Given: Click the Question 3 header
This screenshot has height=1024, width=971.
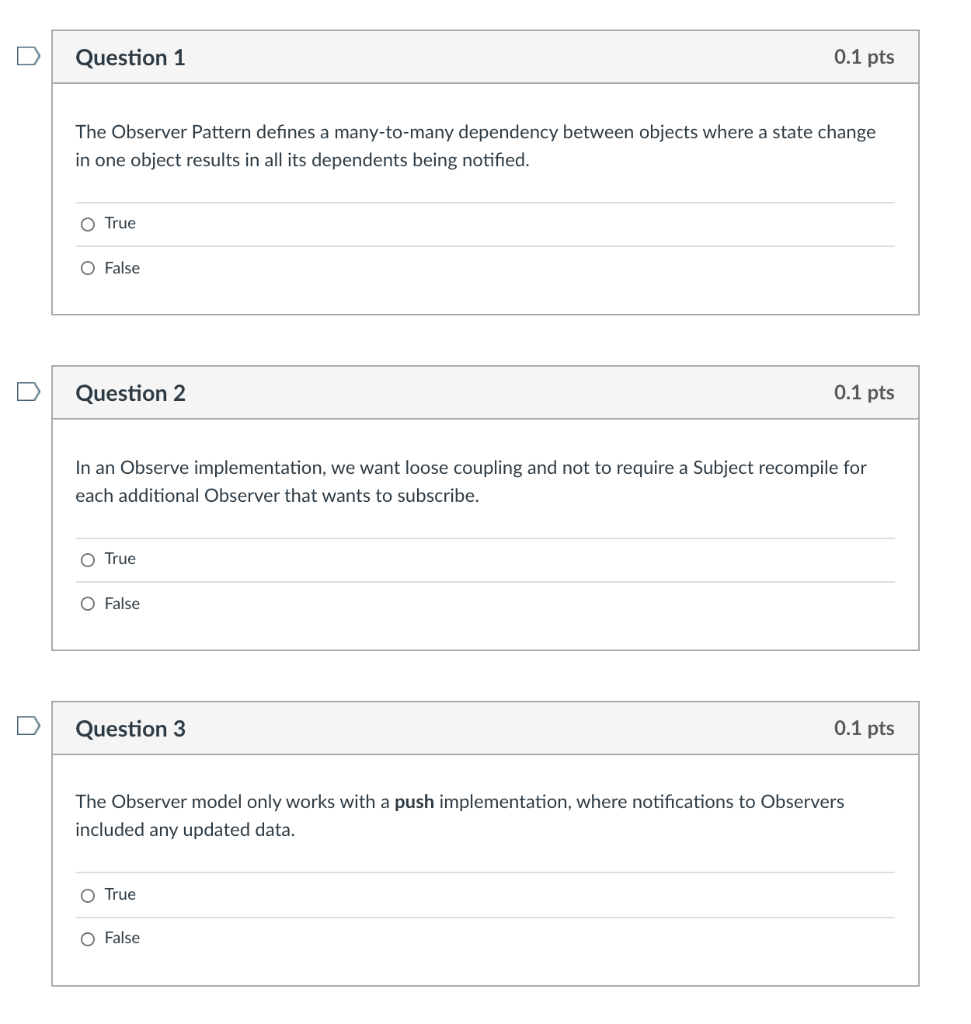Looking at the screenshot, I should pyautogui.click(x=131, y=728).
